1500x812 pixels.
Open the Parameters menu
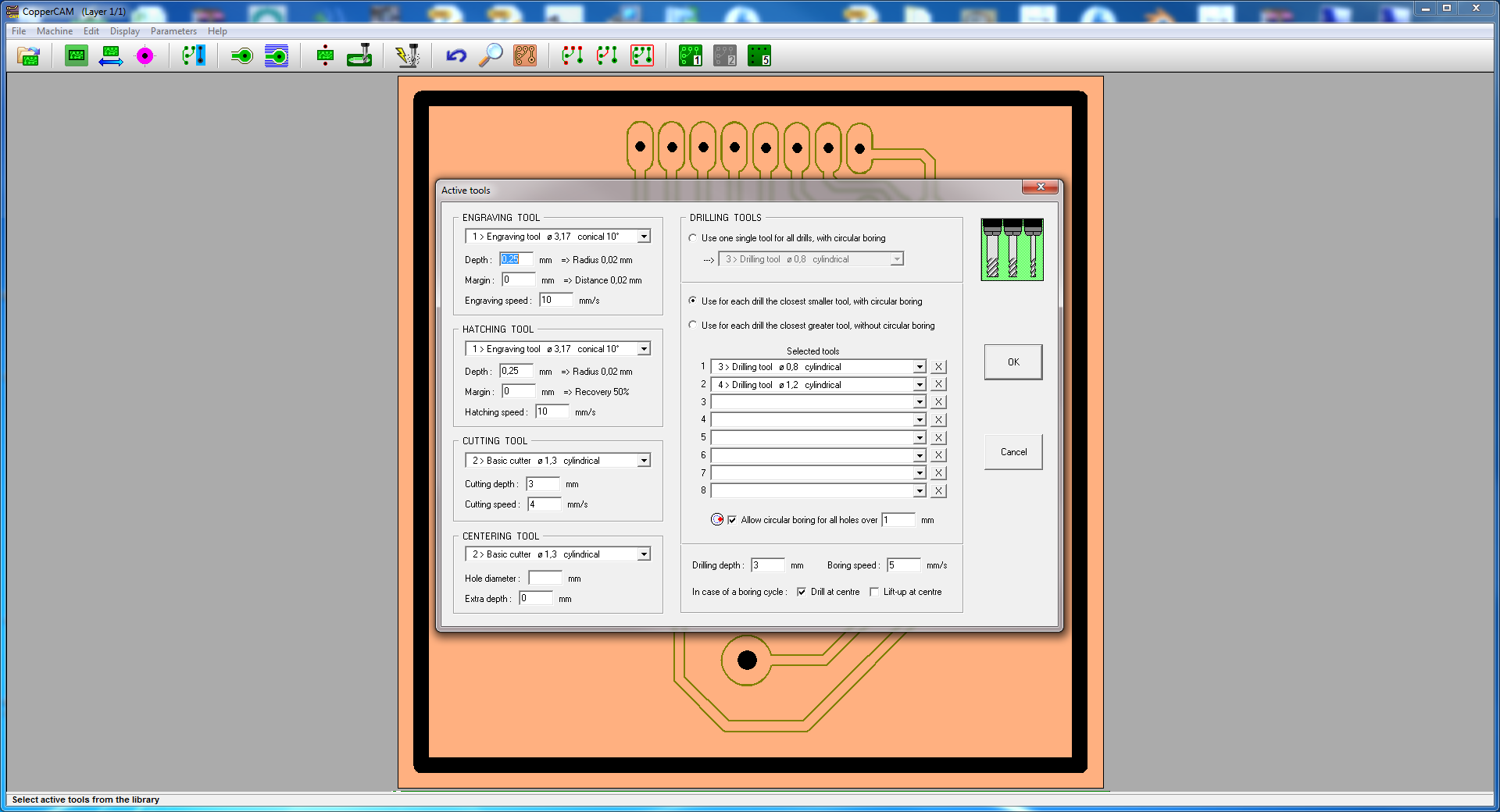click(173, 31)
